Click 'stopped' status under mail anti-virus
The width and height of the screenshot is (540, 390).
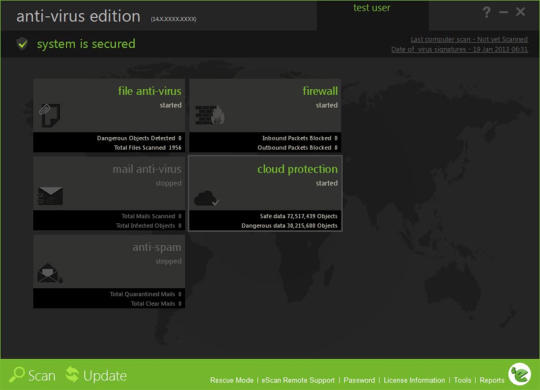pos(168,183)
